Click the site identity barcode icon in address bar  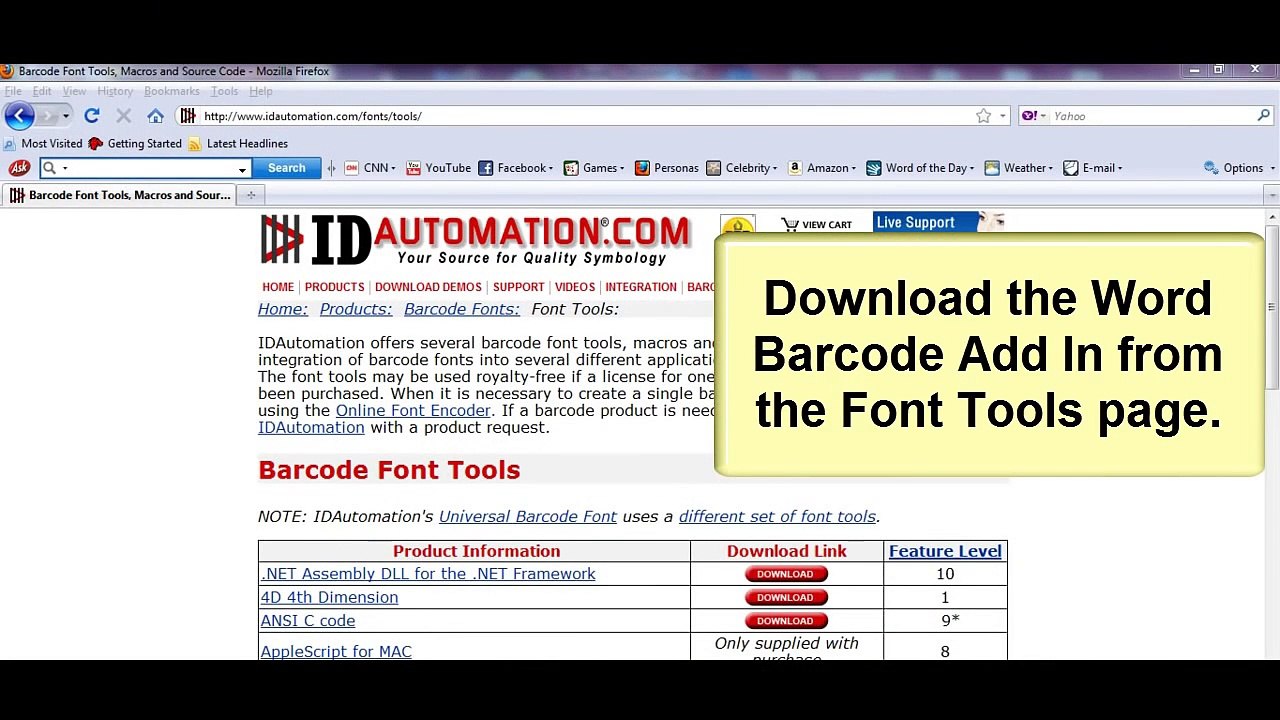click(x=188, y=116)
